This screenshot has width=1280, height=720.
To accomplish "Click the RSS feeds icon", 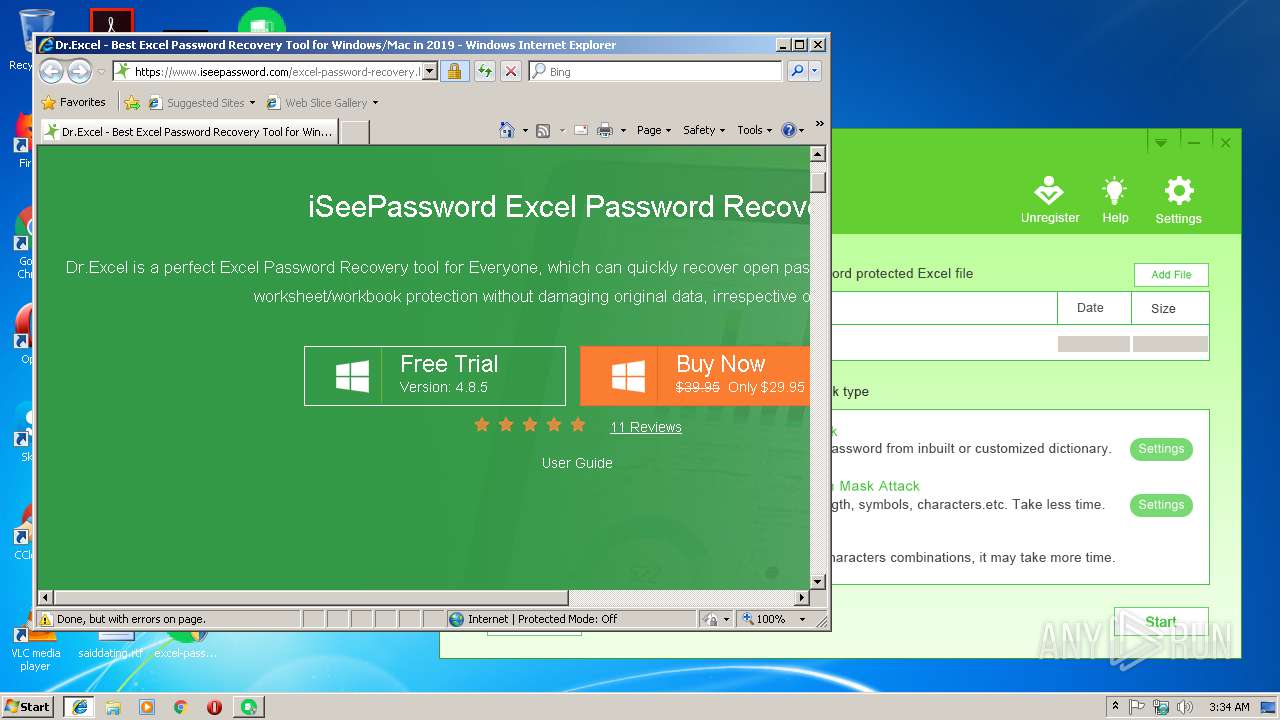I will tap(543, 130).
